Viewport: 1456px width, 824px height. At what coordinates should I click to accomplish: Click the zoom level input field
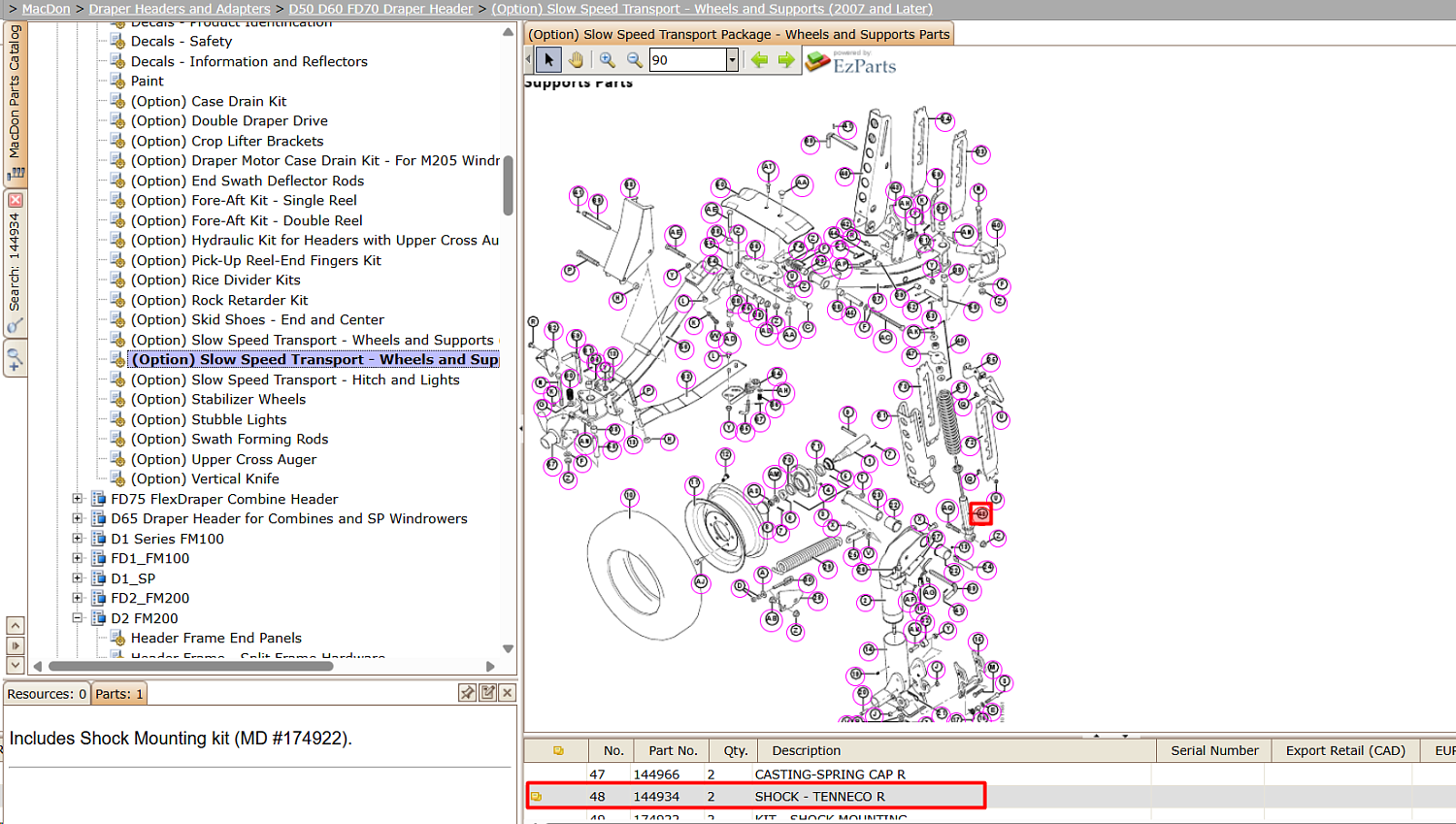pos(687,60)
